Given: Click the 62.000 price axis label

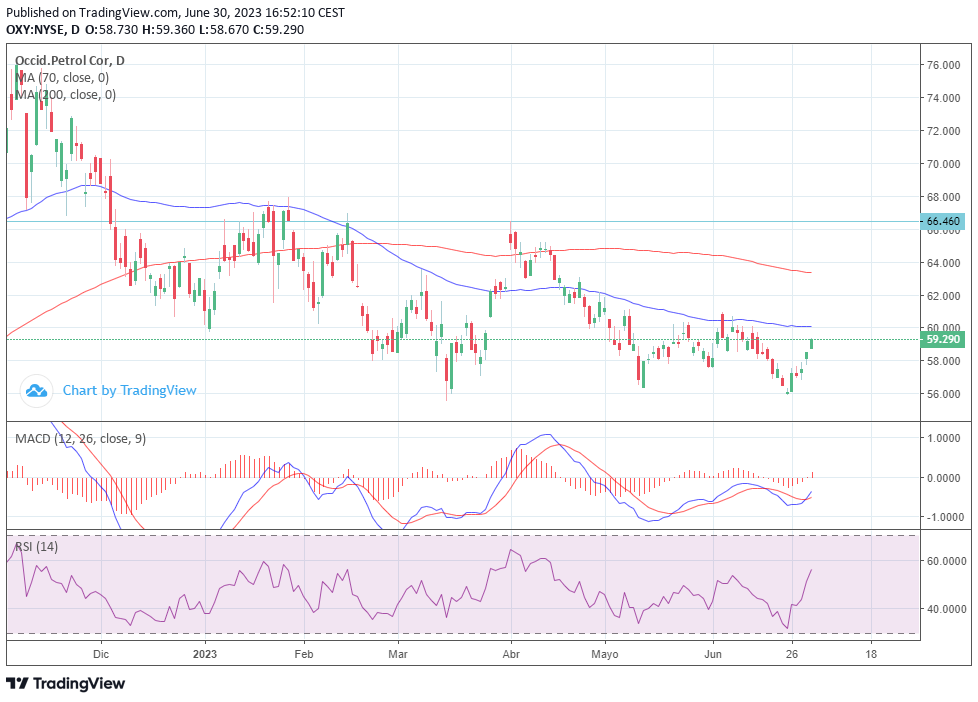Looking at the screenshot, I should pos(943,296).
